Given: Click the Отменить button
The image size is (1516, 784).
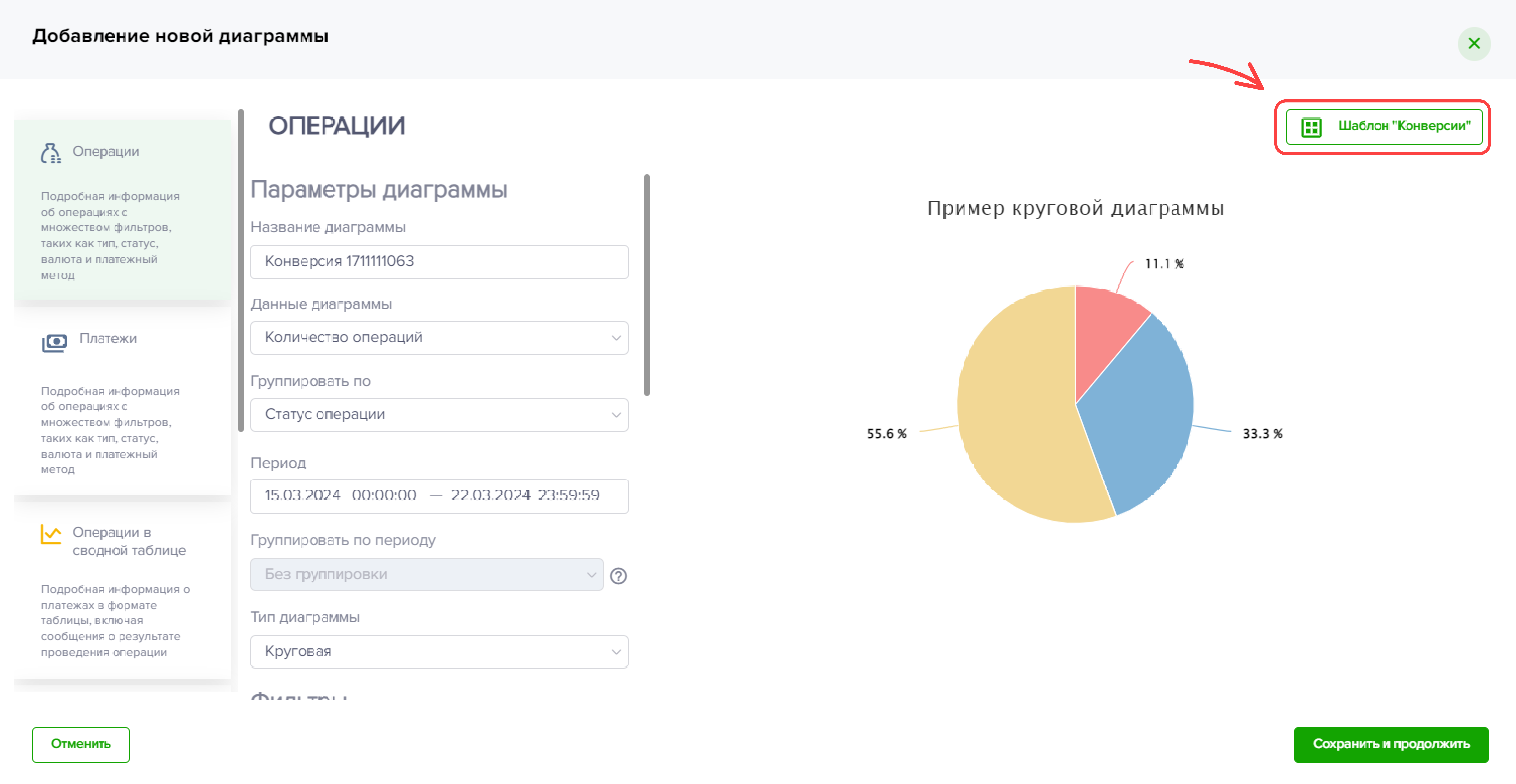Looking at the screenshot, I should click(x=81, y=745).
